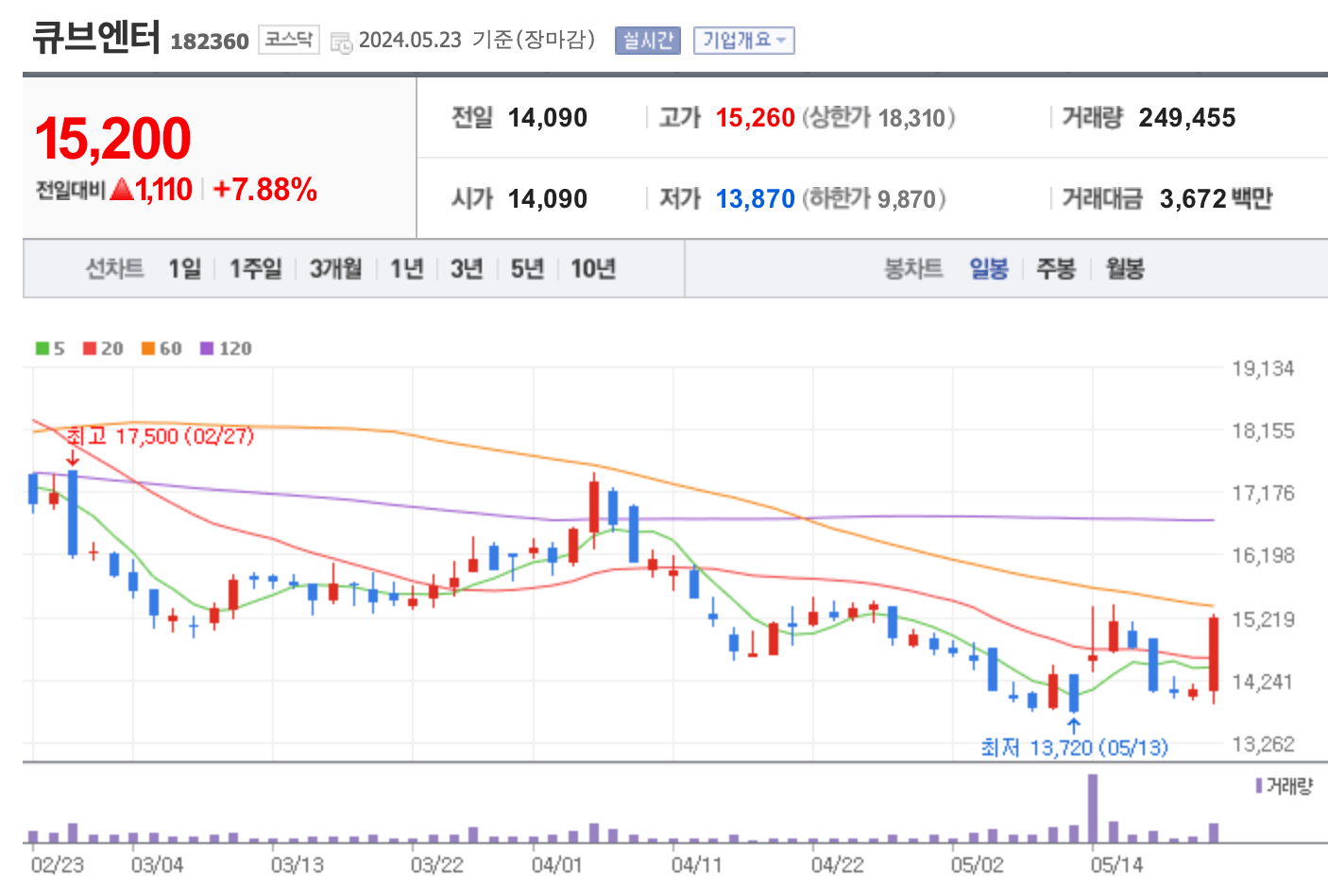Click the 시가 value 14,090
The height and width of the screenshot is (896, 1328).
[x=548, y=199]
